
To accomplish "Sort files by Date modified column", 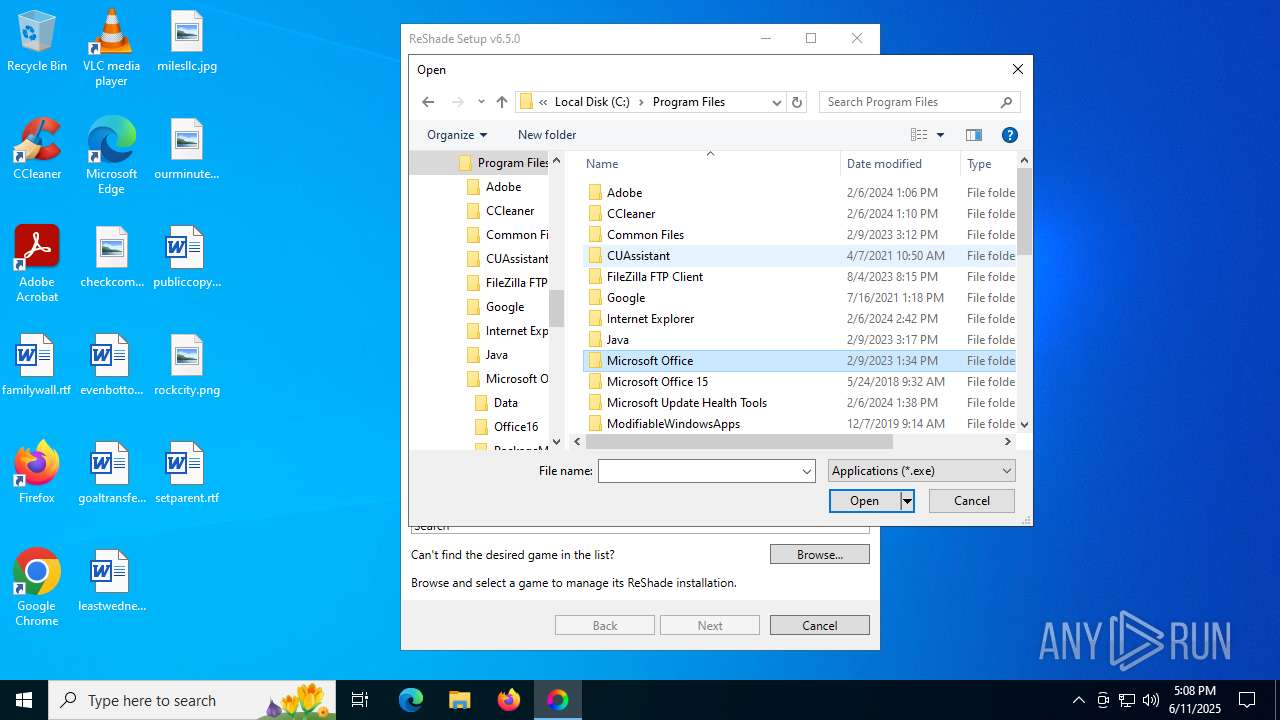I will tap(901, 164).
